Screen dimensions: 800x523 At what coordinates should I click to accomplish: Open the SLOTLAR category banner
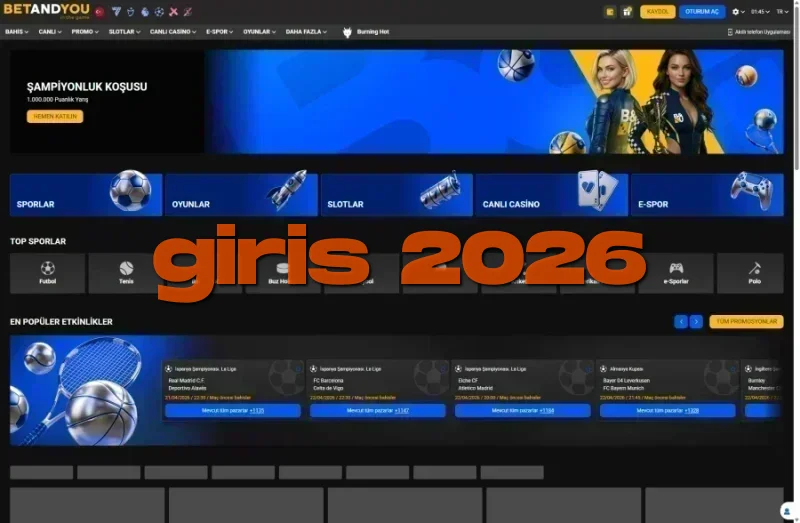point(396,194)
